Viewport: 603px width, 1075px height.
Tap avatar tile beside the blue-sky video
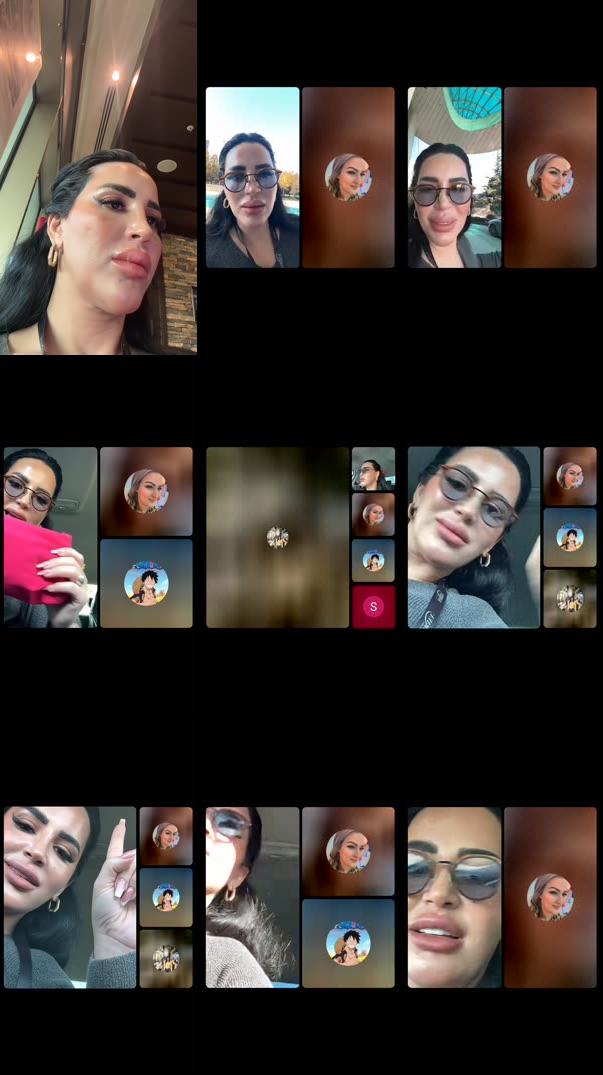coord(348,177)
